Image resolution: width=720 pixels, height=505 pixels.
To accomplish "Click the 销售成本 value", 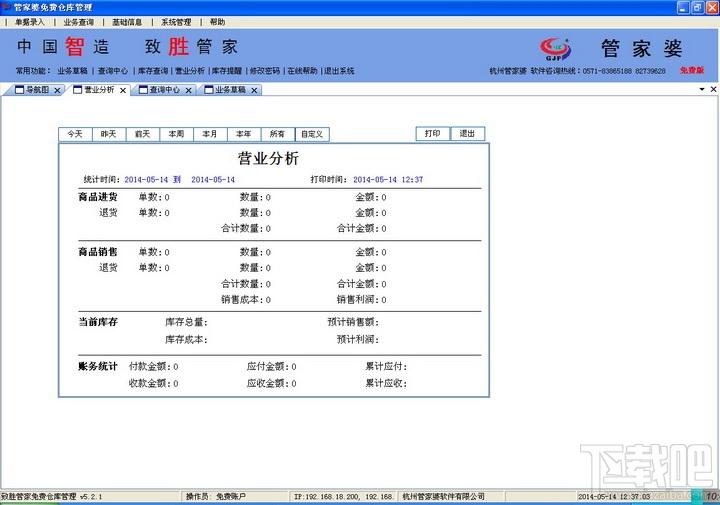I will pos(268,300).
